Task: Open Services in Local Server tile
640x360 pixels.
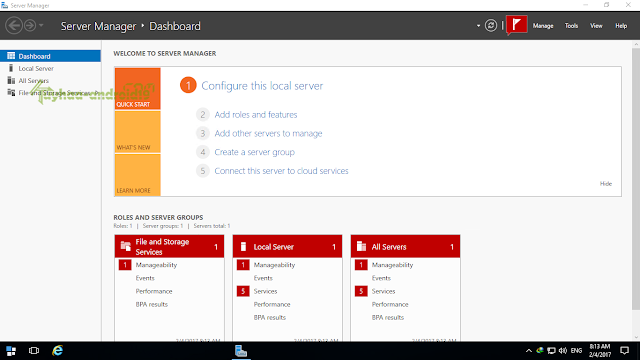Action: [x=265, y=291]
